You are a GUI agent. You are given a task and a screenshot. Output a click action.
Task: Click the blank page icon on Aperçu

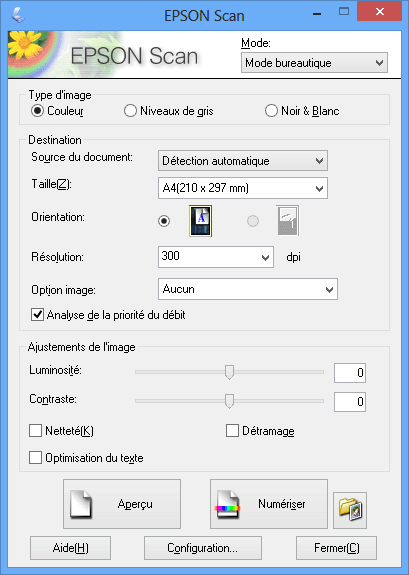point(80,504)
